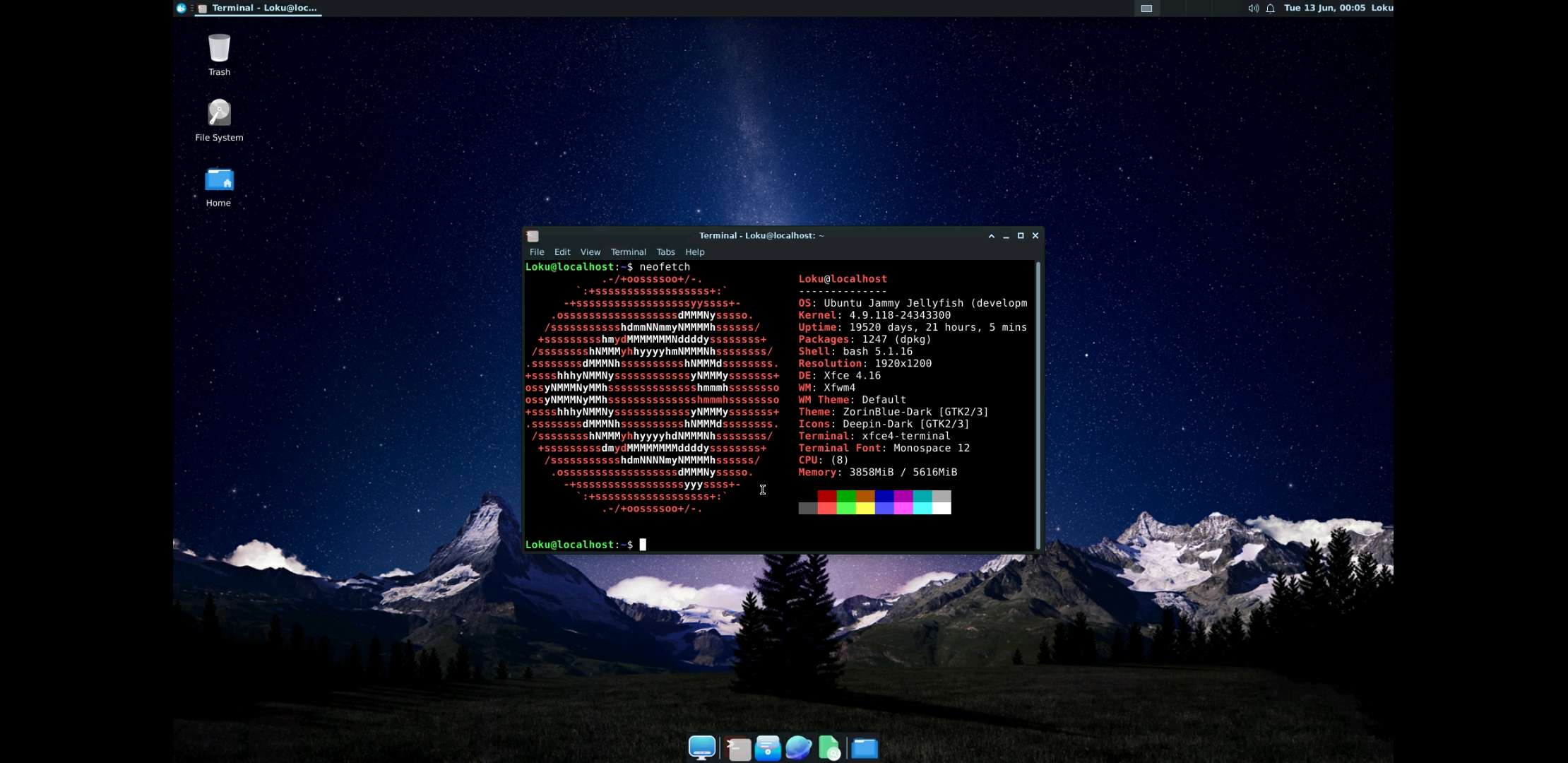
Task: Toggle the workspace switcher in the top panel
Action: 1146,8
